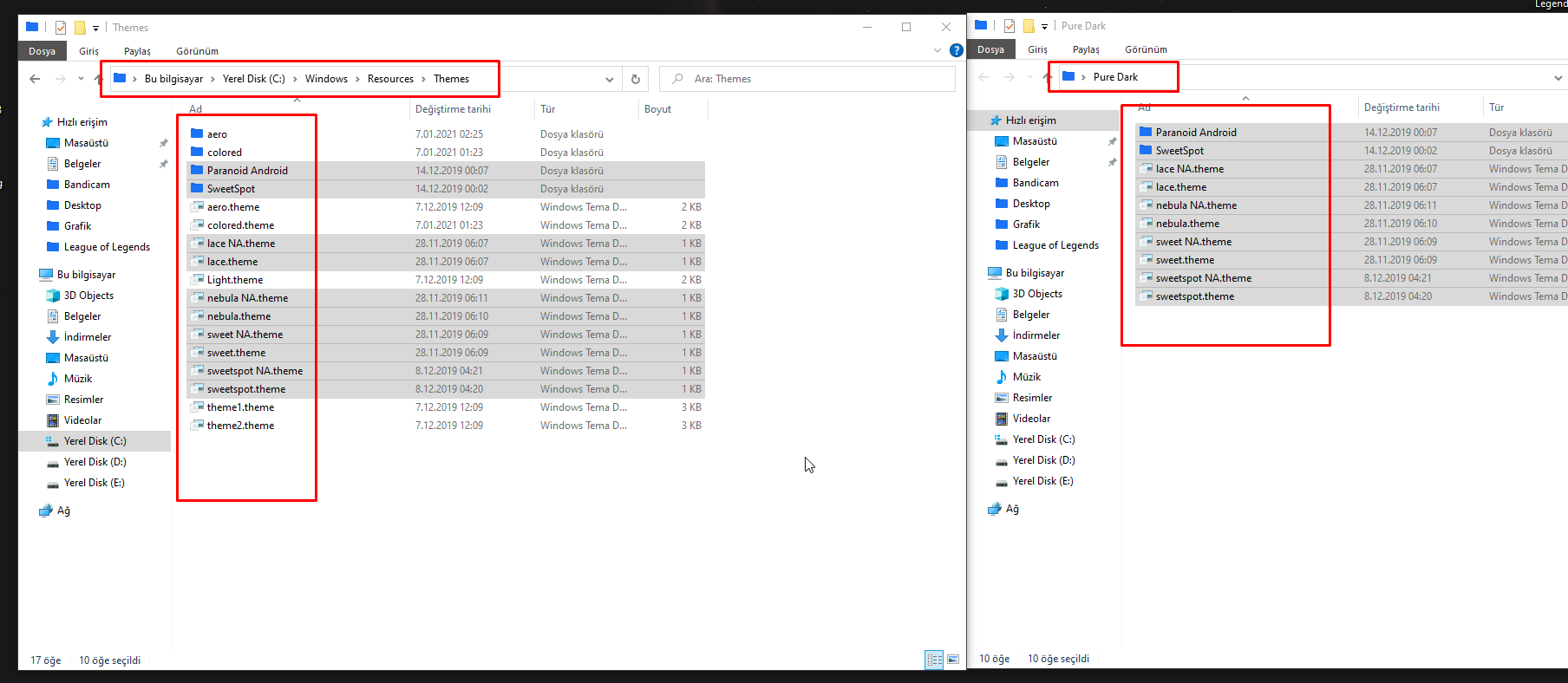Click Windows breadcrumb in Themes address bar
This screenshot has width=1568, height=683.
pos(326,79)
